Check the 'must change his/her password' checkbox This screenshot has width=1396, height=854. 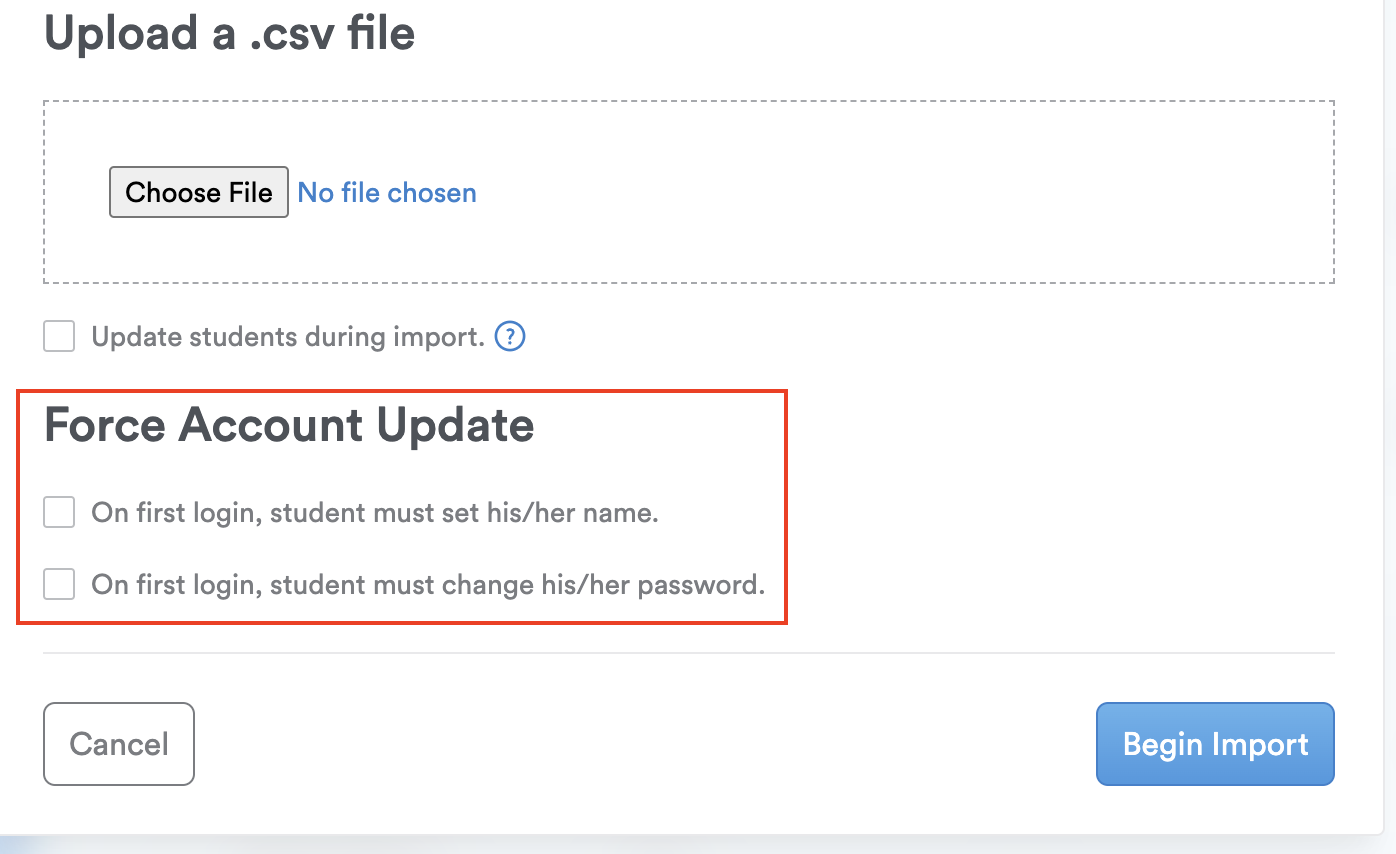pyautogui.click(x=59, y=584)
